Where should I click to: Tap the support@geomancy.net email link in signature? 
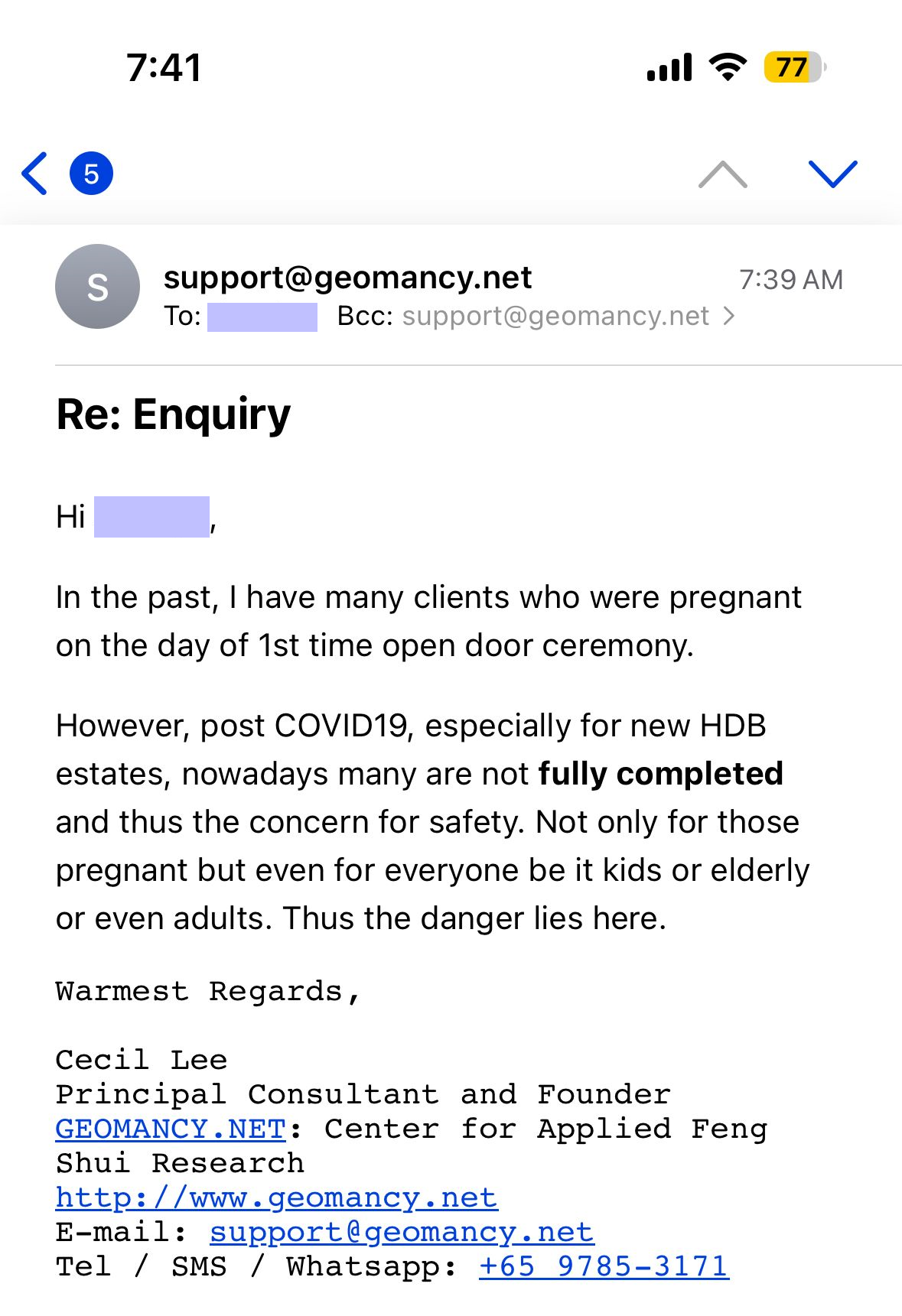402,1232
